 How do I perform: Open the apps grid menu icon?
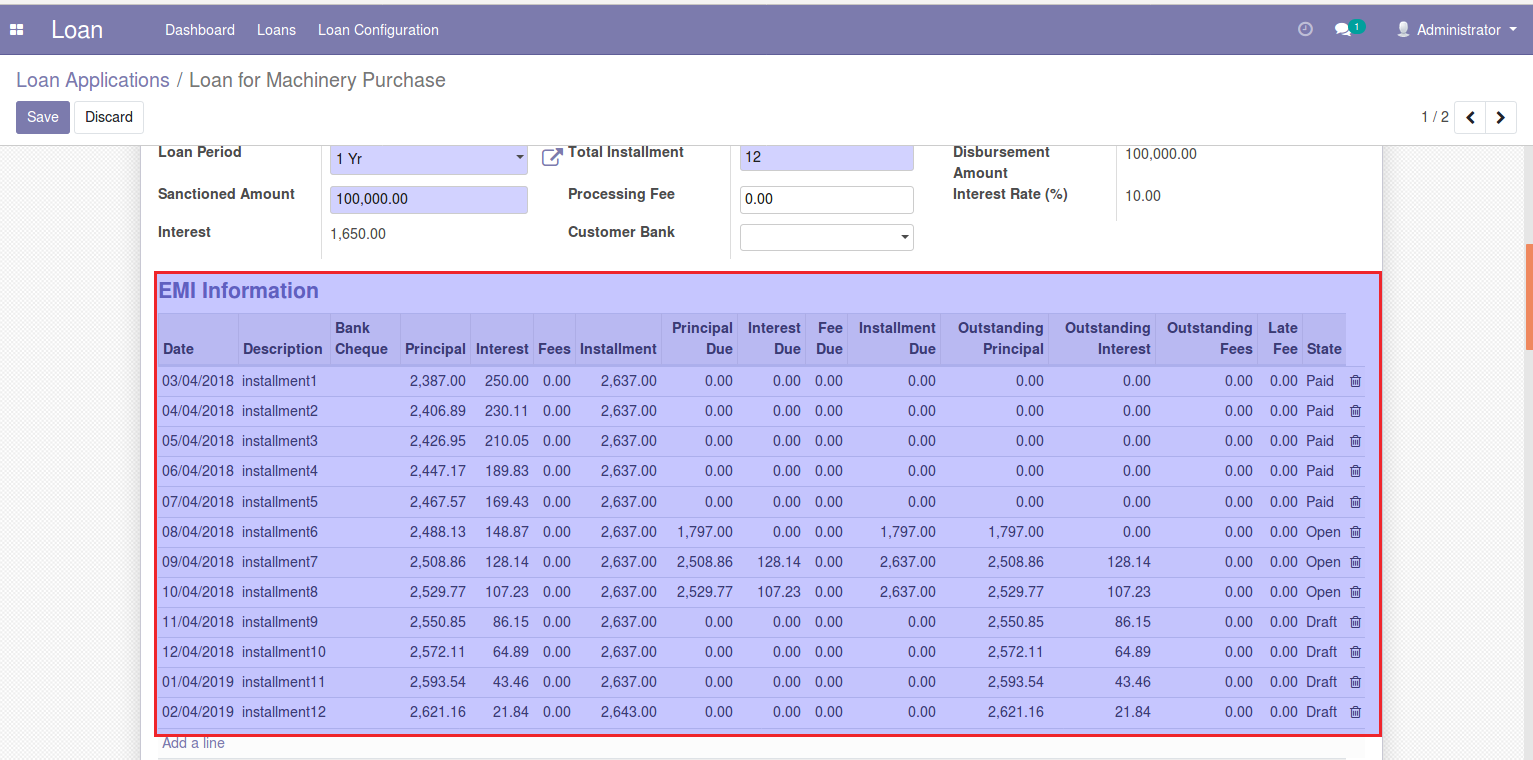click(16, 30)
